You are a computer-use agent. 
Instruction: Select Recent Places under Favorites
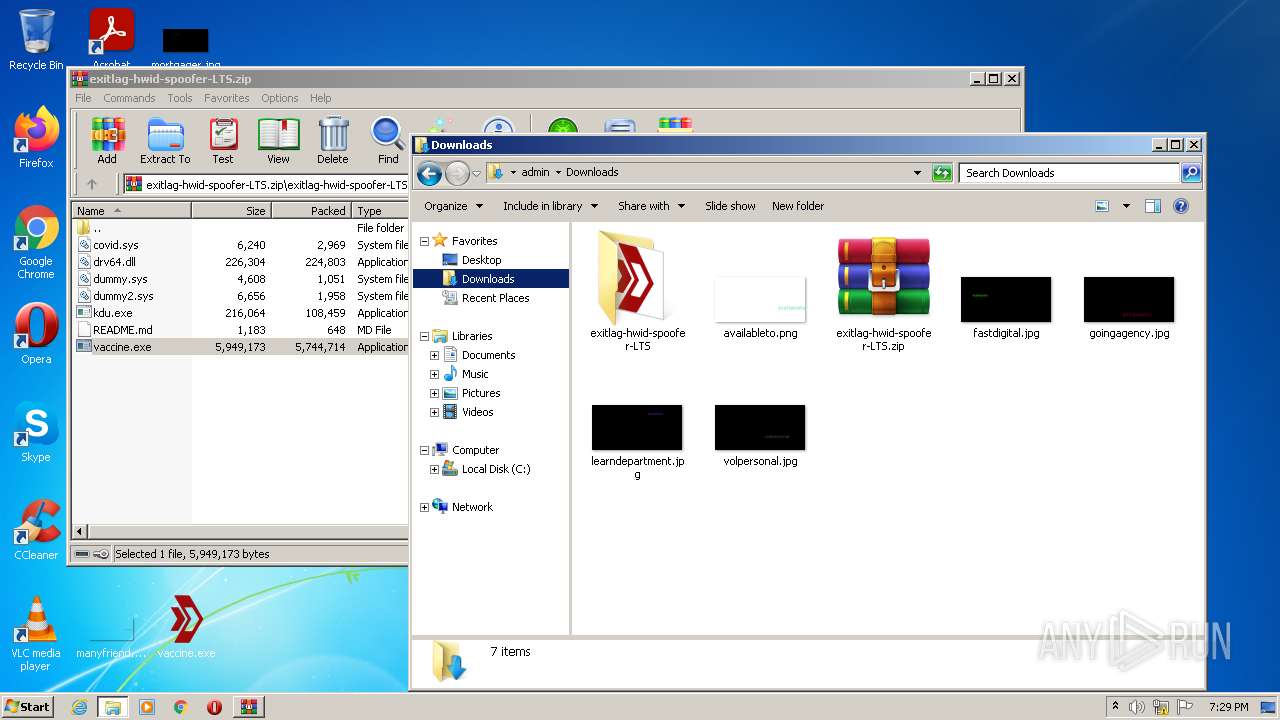495,298
